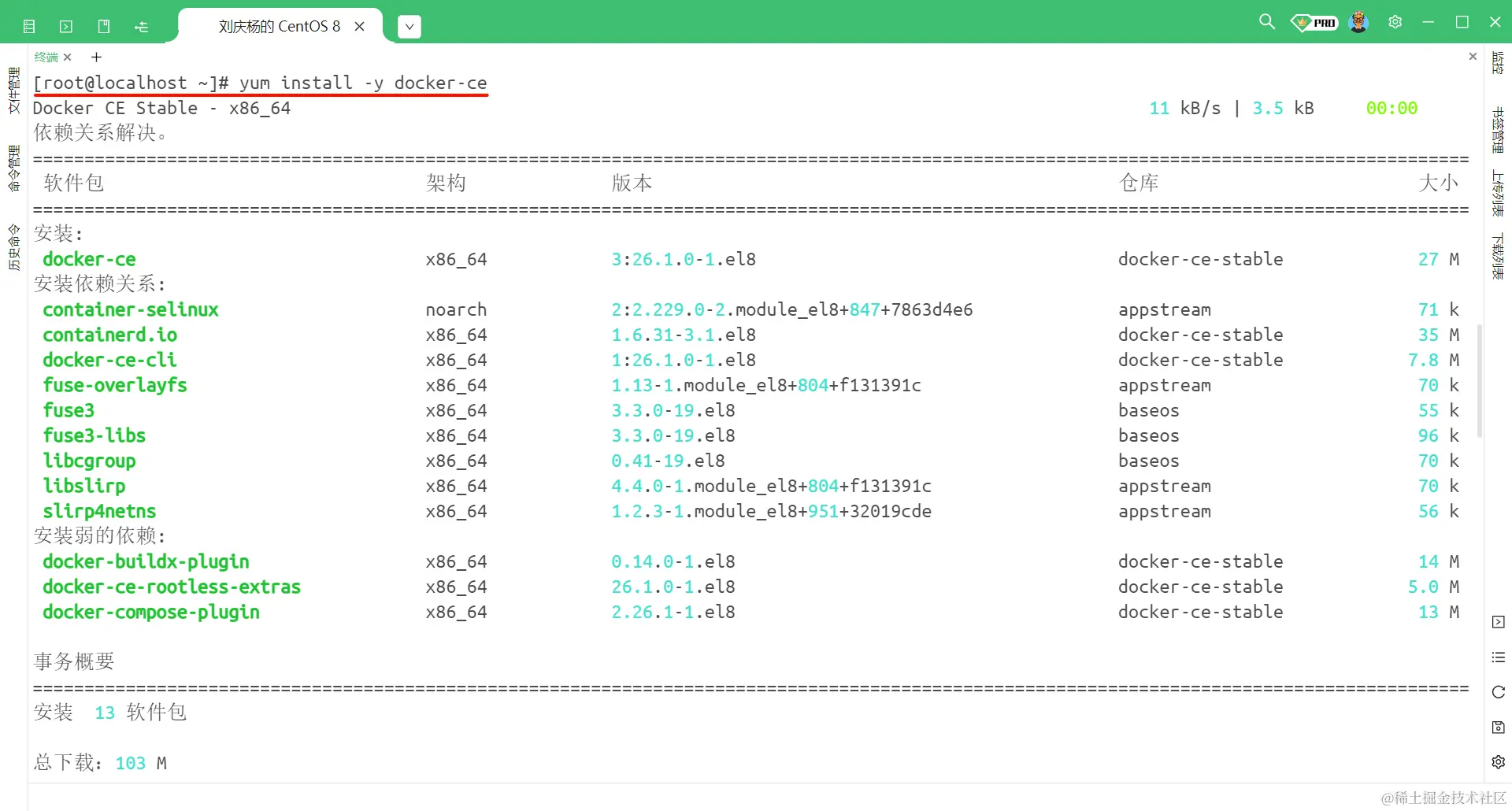Click the bottom gear icon in right sidebar
Viewport: 1512px width, 811px height.
click(1499, 762)
